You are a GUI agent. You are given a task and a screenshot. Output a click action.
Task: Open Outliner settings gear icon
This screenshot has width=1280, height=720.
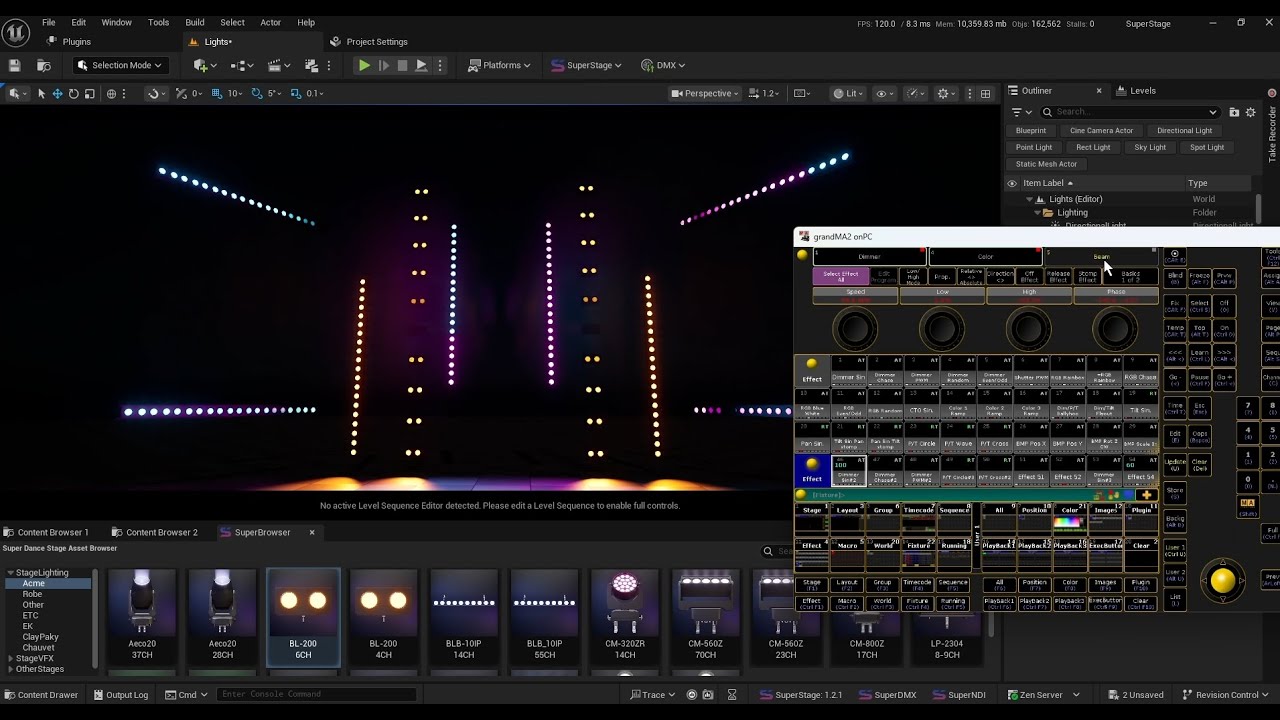(1250, 112)
